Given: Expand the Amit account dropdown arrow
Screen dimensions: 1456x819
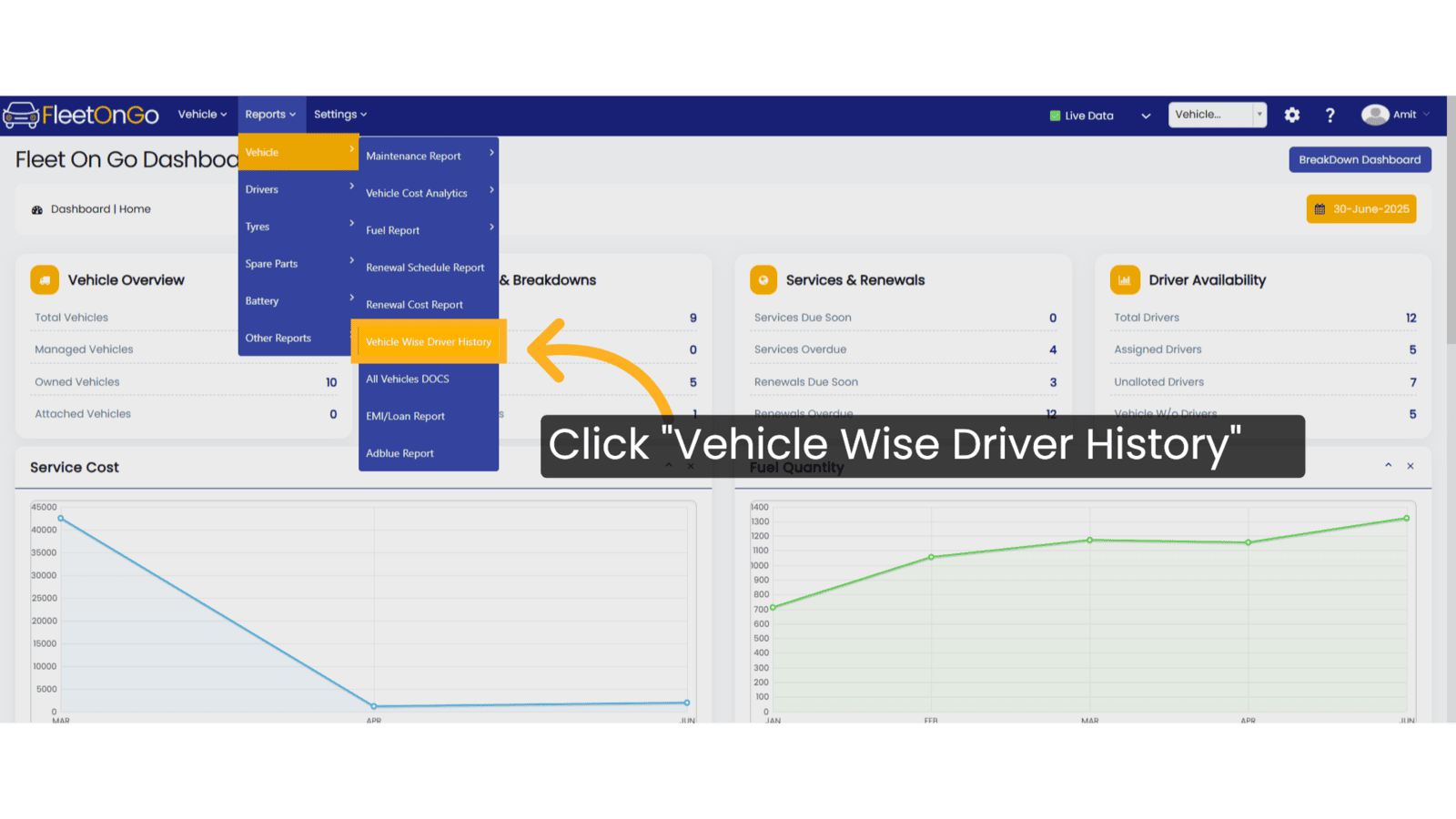Looking at the screenshot, I should click(x=1426, y=115).
